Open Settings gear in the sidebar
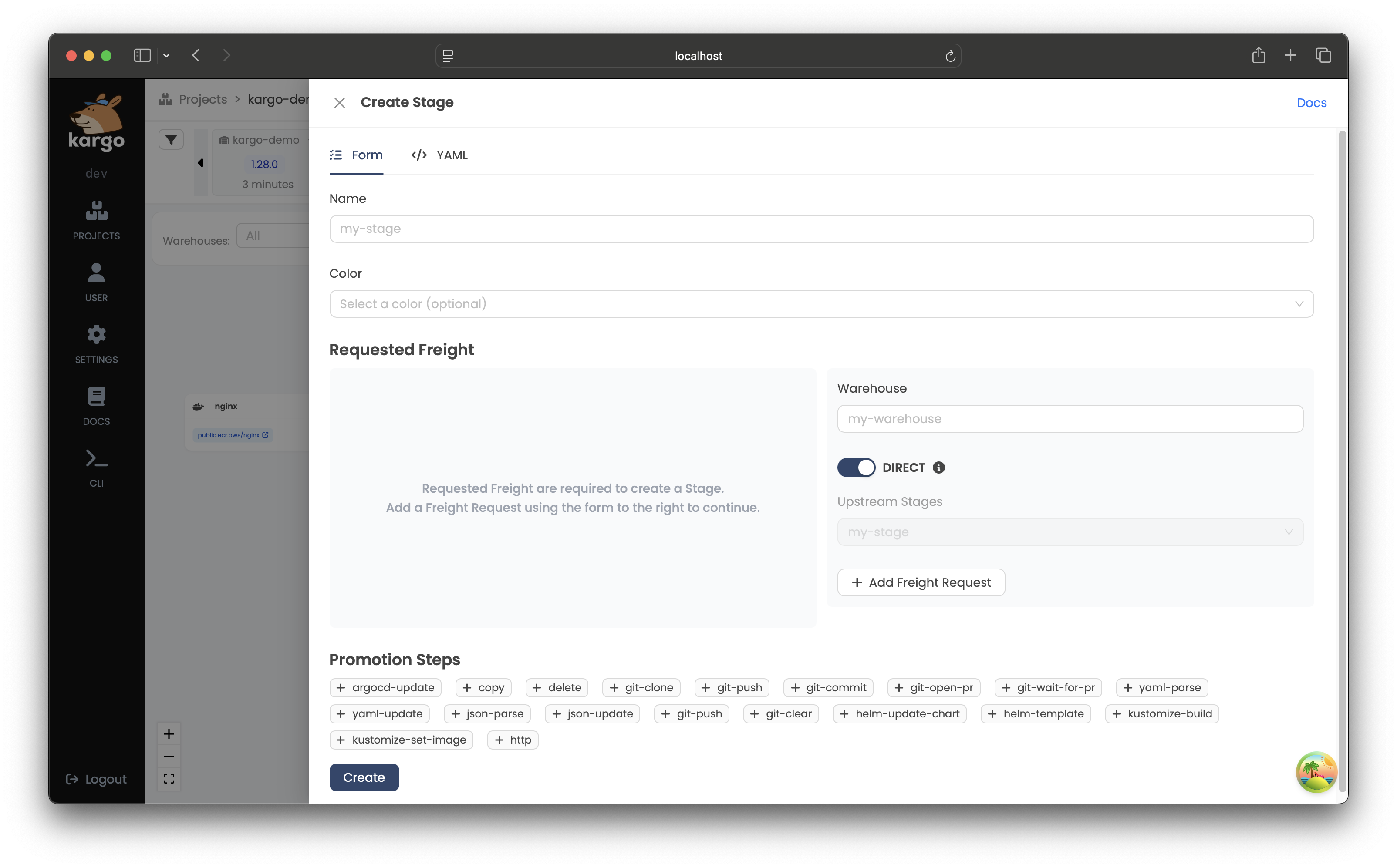Image resolution: width=1397 pixels, height=868 pixels. [97, 344]
